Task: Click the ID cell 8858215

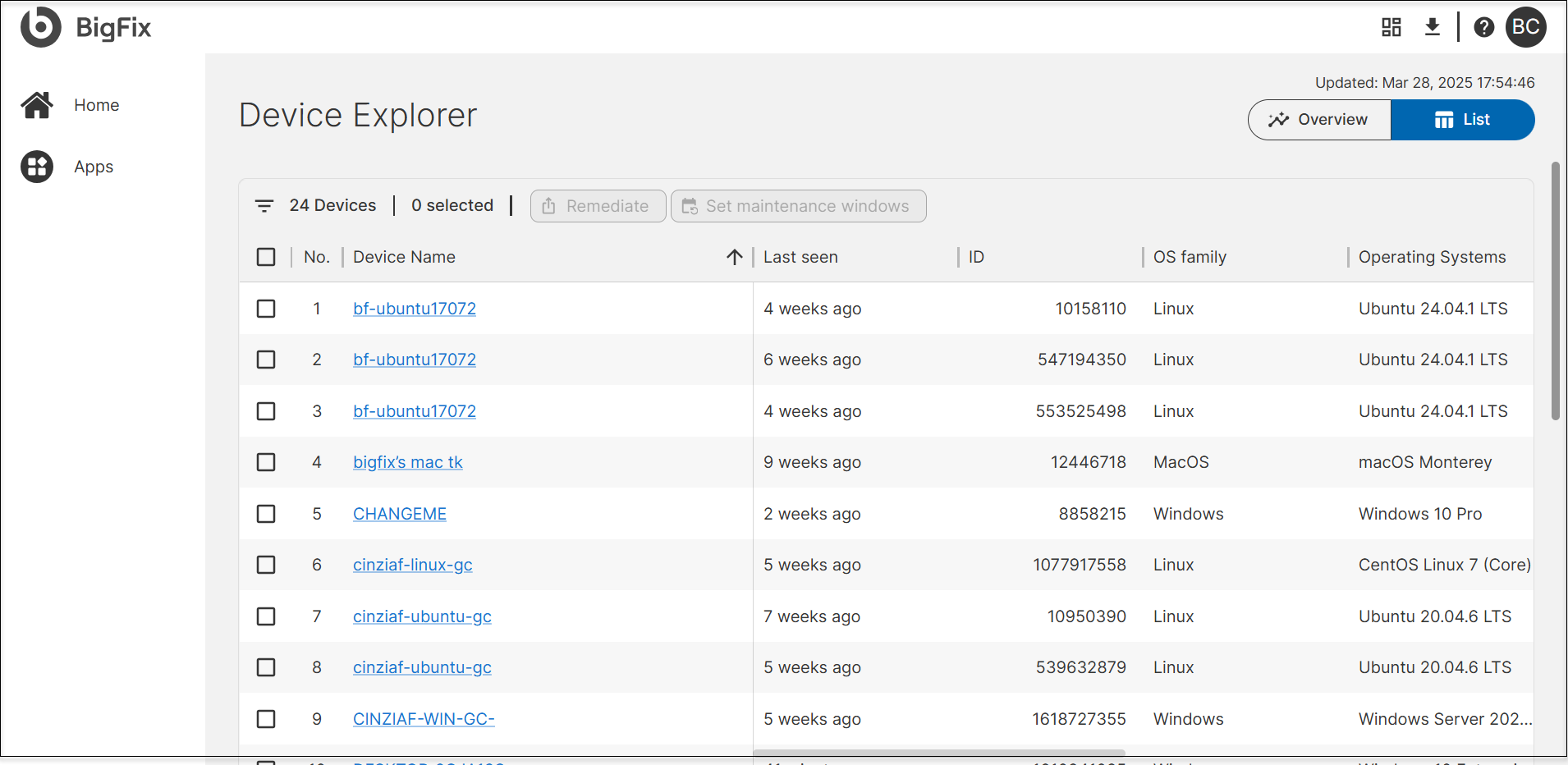Action: (x=1093, y=514)
